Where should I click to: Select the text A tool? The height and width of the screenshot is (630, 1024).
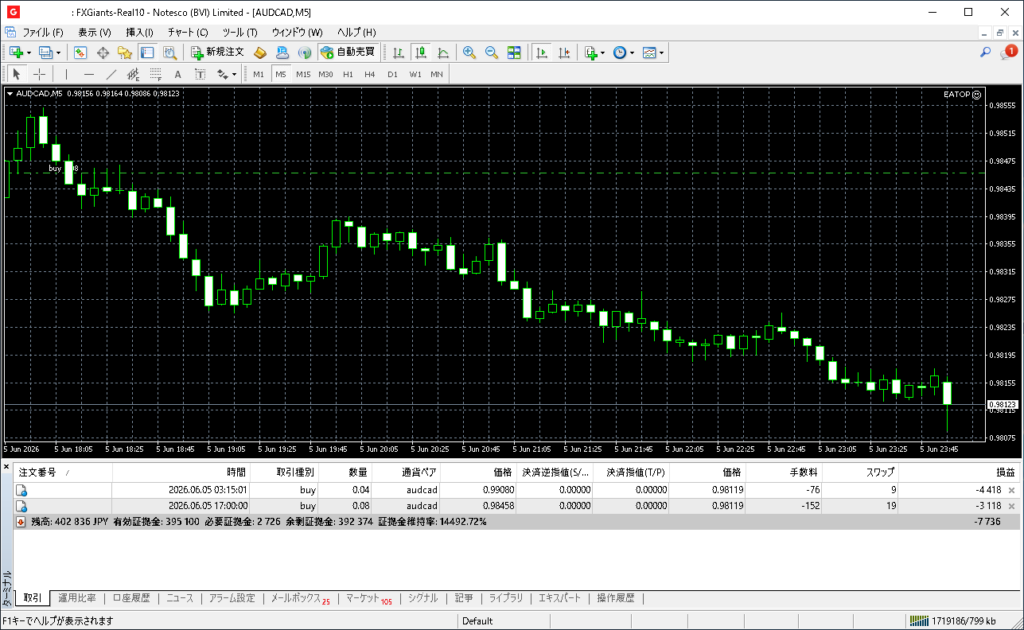(x=178, y=74)
